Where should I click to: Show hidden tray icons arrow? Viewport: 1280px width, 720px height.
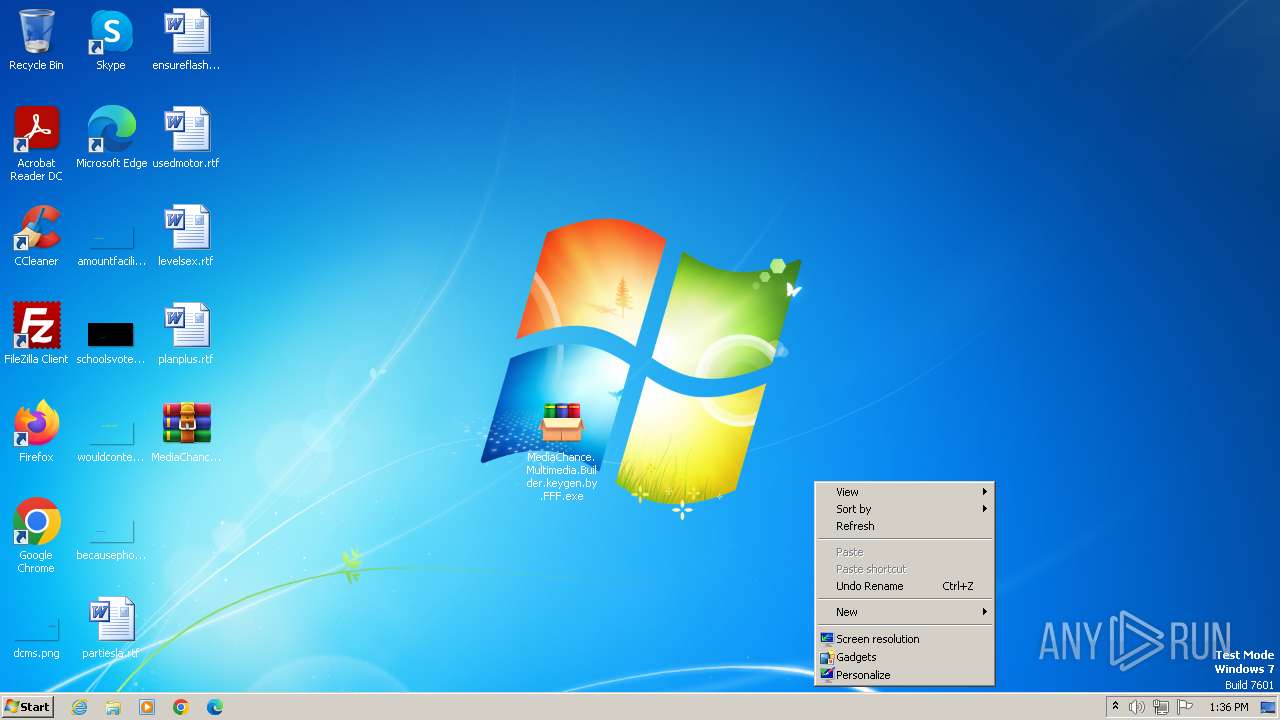click(x=1115, y=707)
